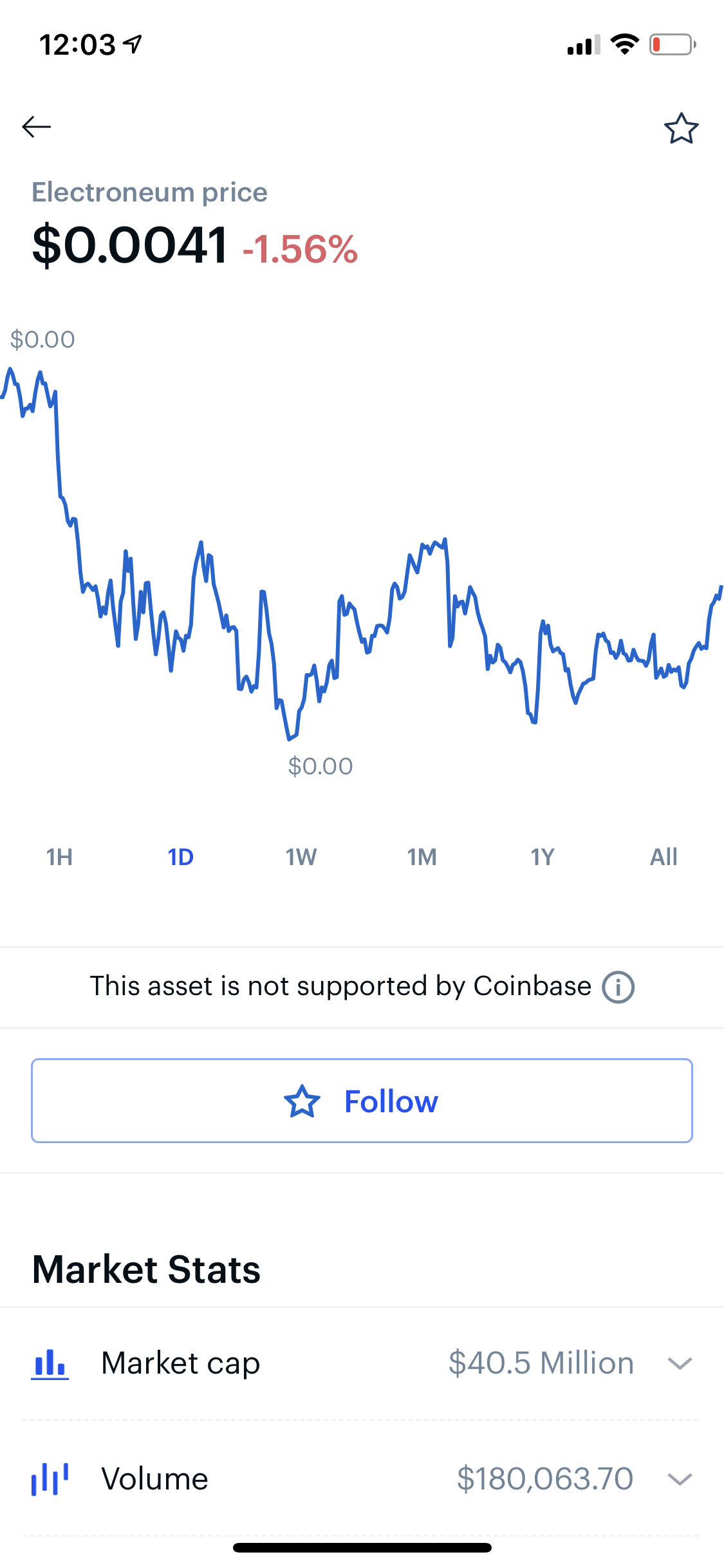The height and width of the screenshot is (1568, 724).
Task: Switch chart range to 1H
Action: tap(59, 857)
